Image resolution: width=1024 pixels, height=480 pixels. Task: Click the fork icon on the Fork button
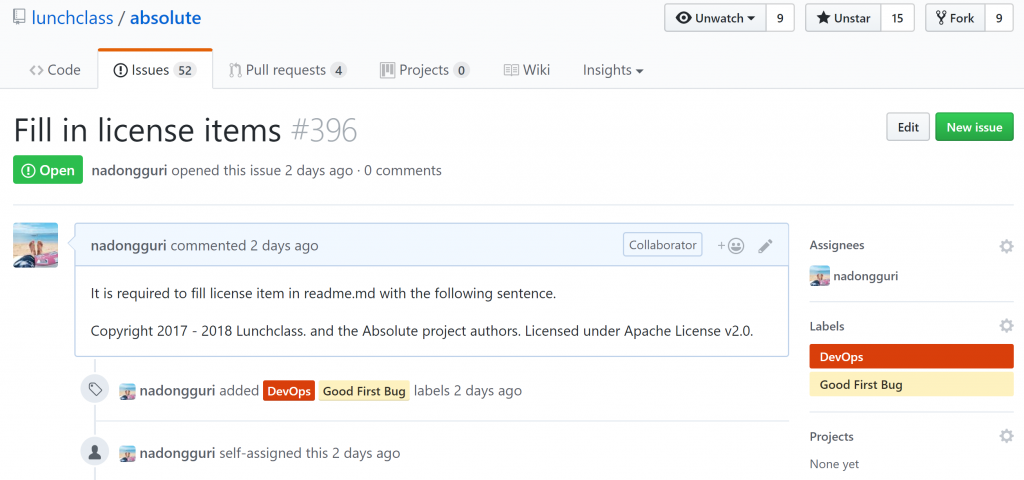pyautogui.click(x=941, y=18)
